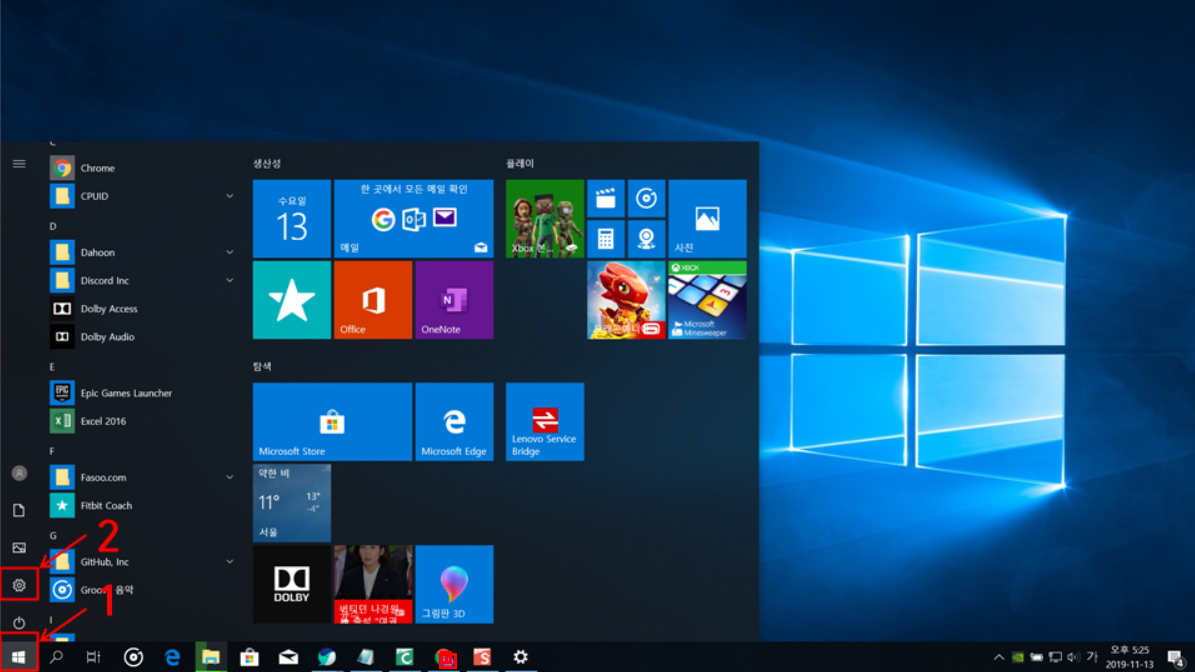Image resolution: width=1195 pixels, height=672 pixels.
Task: Click the 플레이 group heading
Action: click(520, 164)
